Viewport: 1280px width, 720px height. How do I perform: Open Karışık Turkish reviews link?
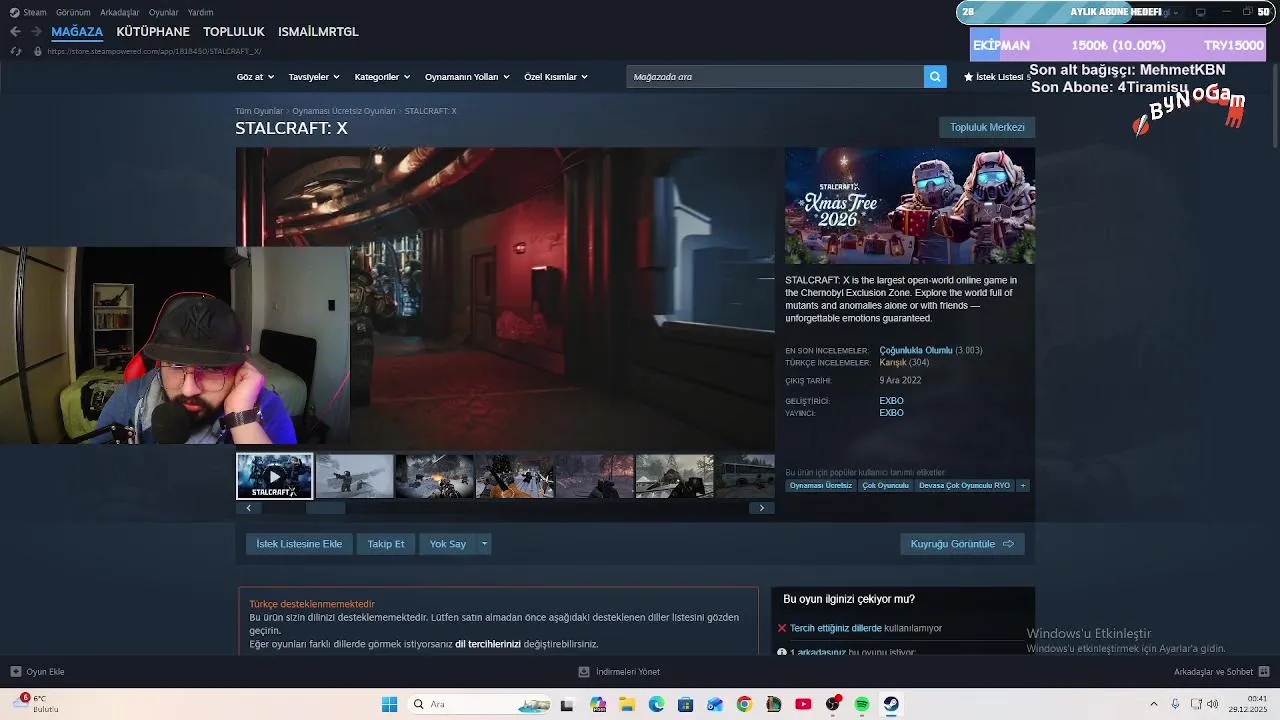(893, 363)
